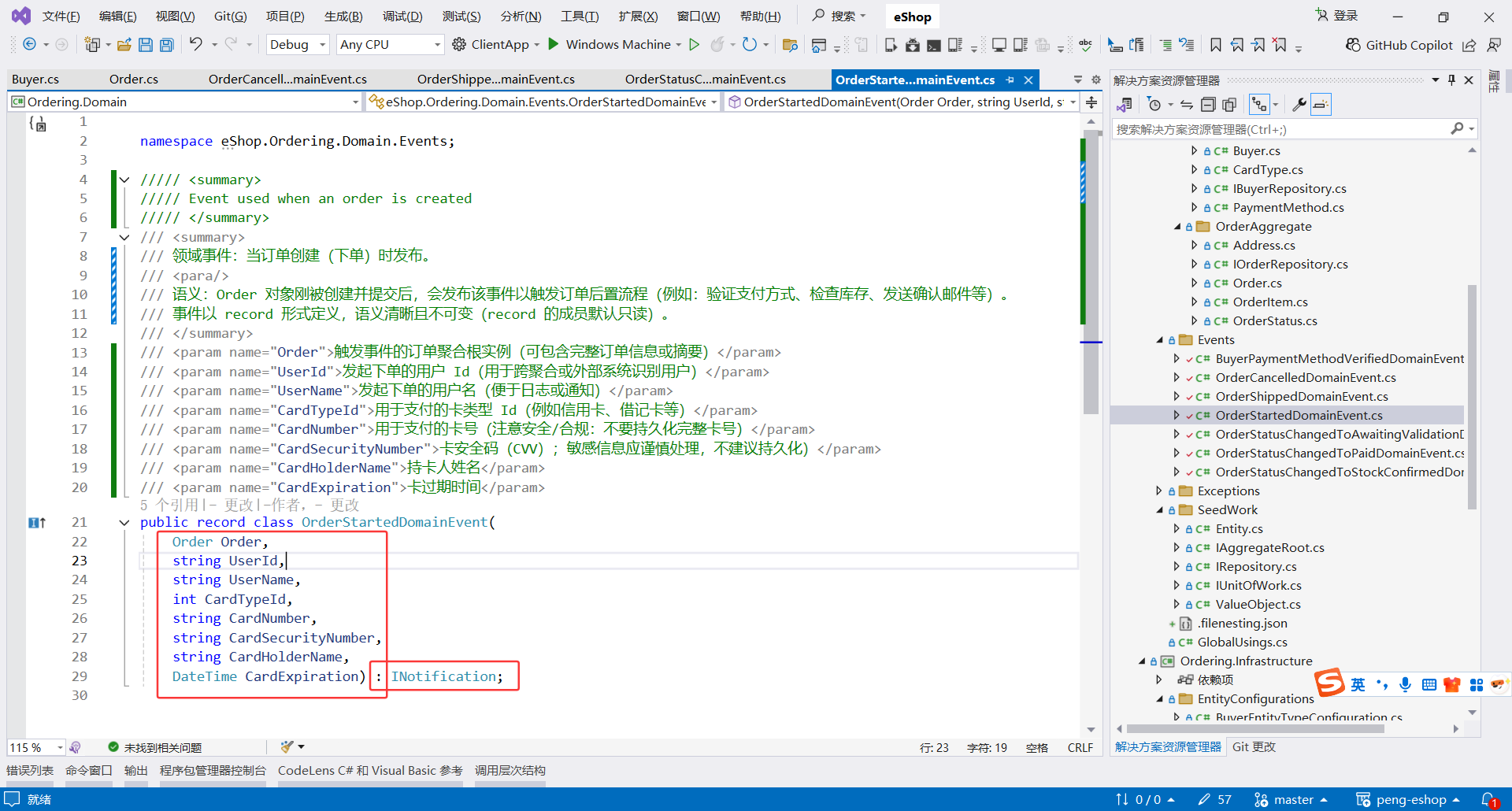Switch Sogou IME language mode 英
The width and height of the screenshot is (1512, 811).
click(1358, 684)
